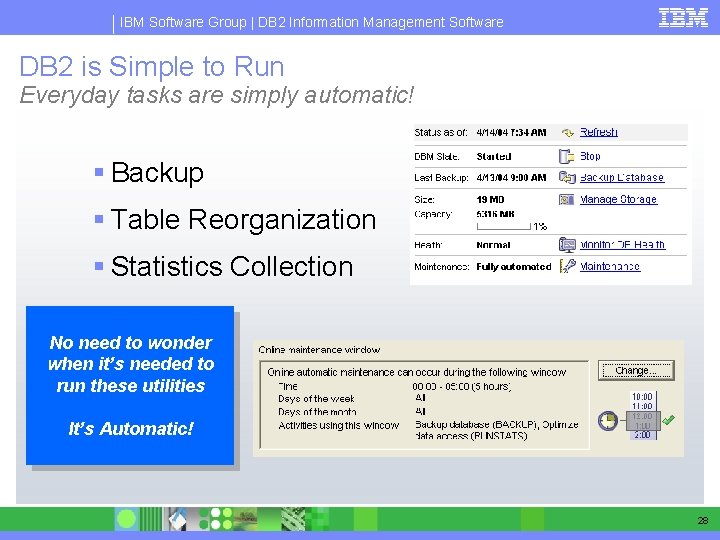Image resolution: width=720 pixels, height=540 pixels.
Task: Click the Stop link
Action: [x=590, y=156]
